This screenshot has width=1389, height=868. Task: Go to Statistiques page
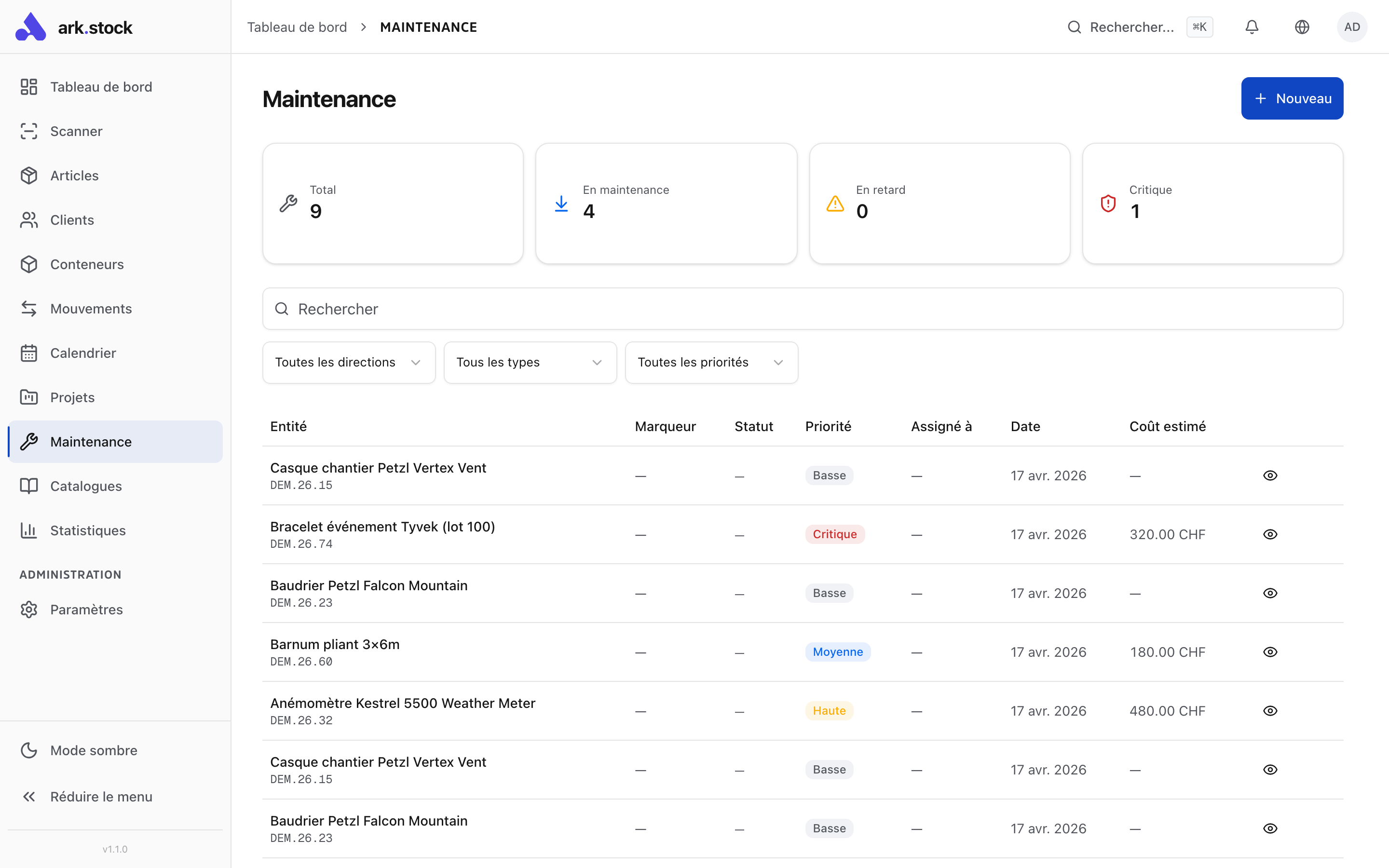pos(87,530)
